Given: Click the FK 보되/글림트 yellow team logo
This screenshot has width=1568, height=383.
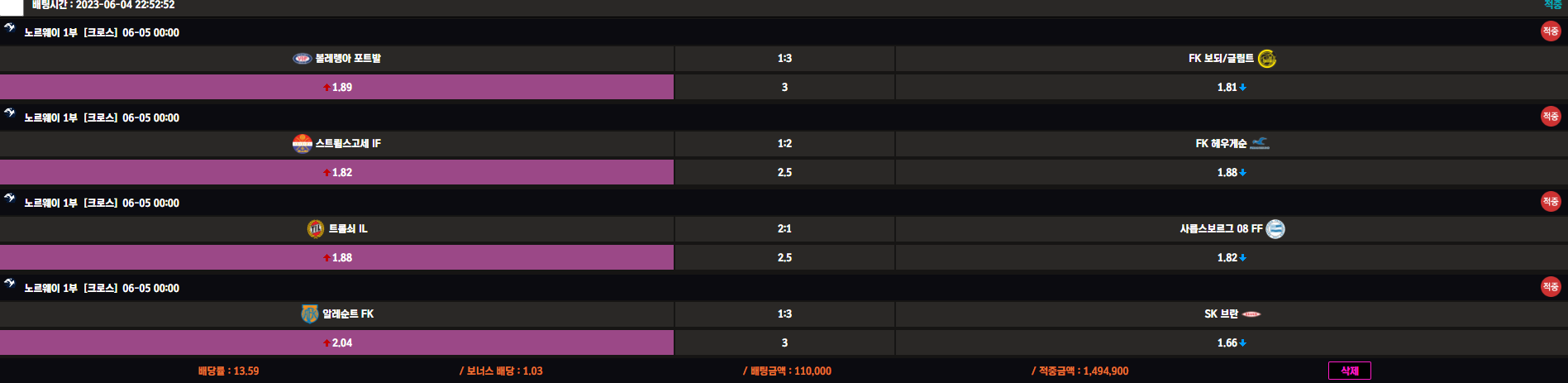Looking at the screenshot, I should pos(1266,59).
